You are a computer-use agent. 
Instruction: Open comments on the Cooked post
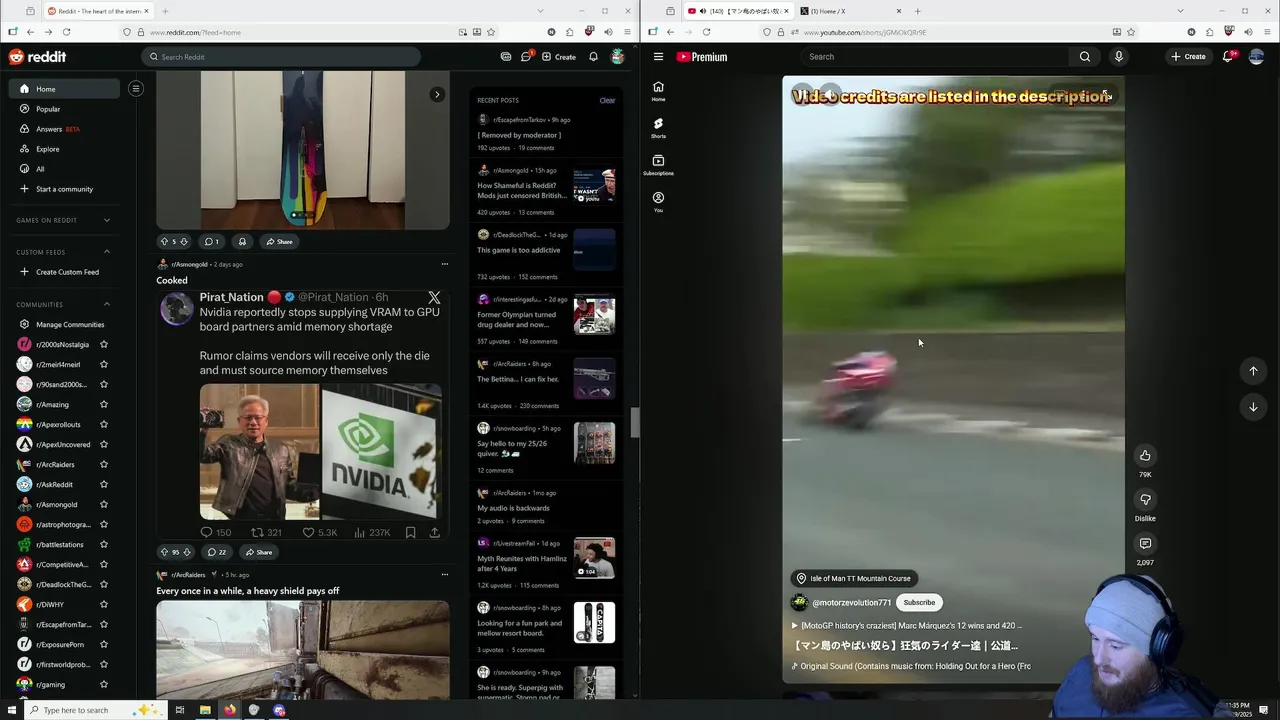tap(216, 552)
